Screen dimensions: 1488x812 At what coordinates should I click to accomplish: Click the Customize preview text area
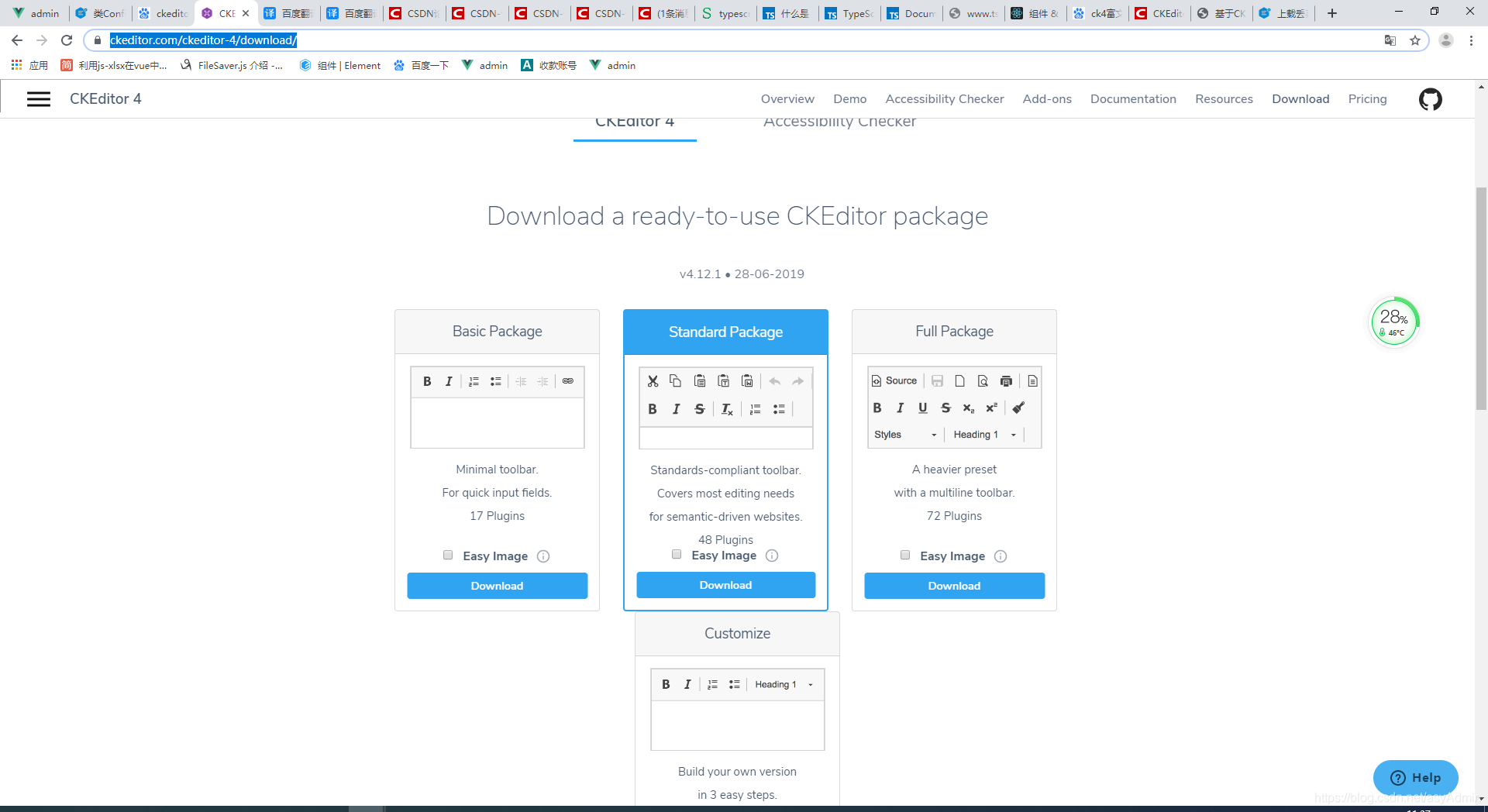(x=738, y=725)
